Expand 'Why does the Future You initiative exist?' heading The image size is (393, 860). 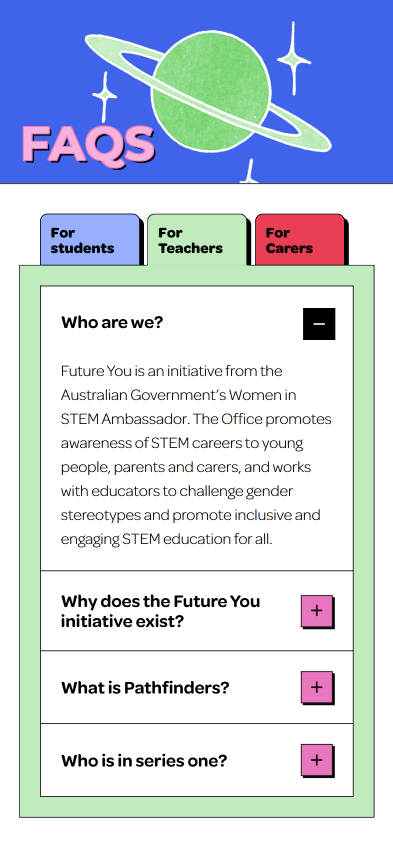(161, 611)
